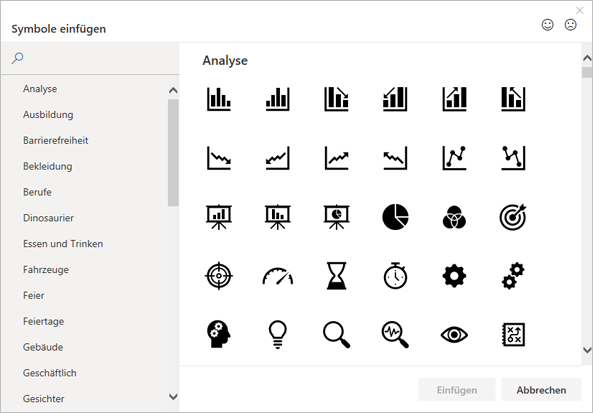Screen dimensions: 593x413
Task: Pick the crosshair target icon
Action: (x=219, y=276)
